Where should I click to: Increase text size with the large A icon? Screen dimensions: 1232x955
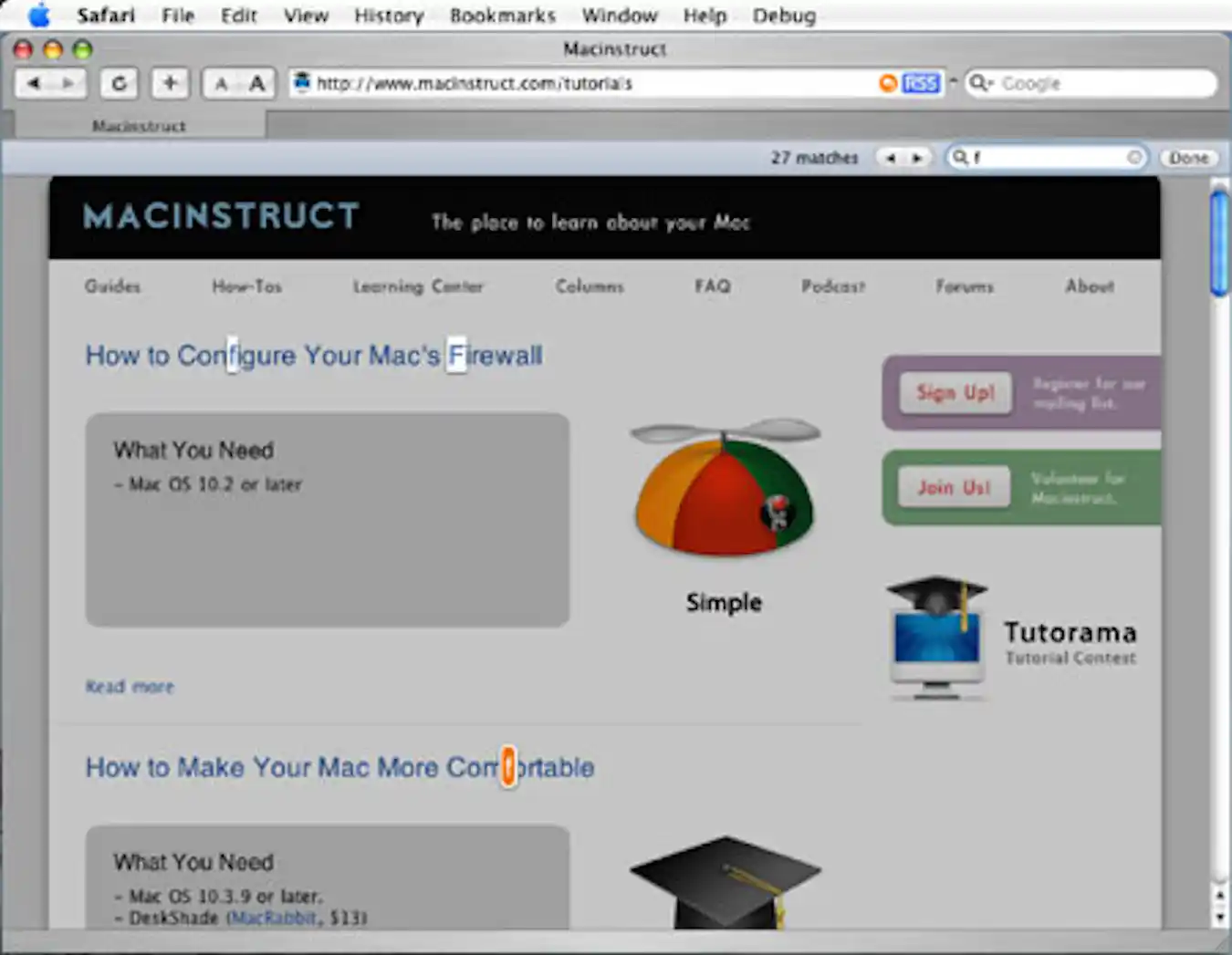coord(256,83)
